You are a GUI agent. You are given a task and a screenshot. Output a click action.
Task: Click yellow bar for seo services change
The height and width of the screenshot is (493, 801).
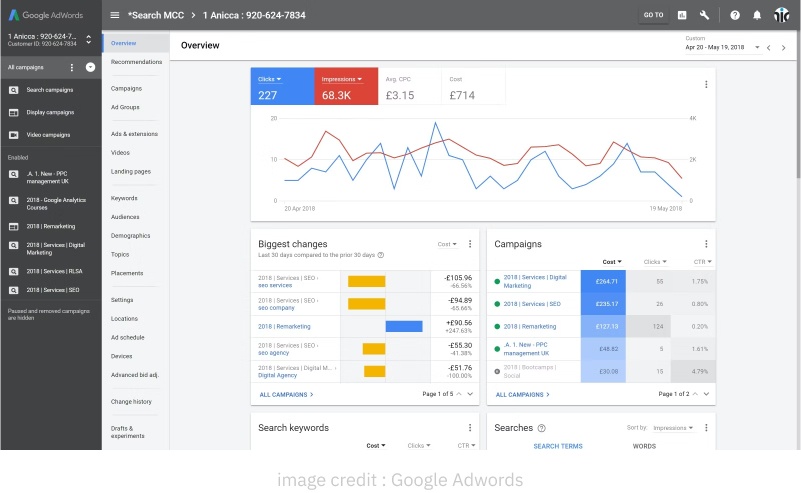tap(367, 281)
